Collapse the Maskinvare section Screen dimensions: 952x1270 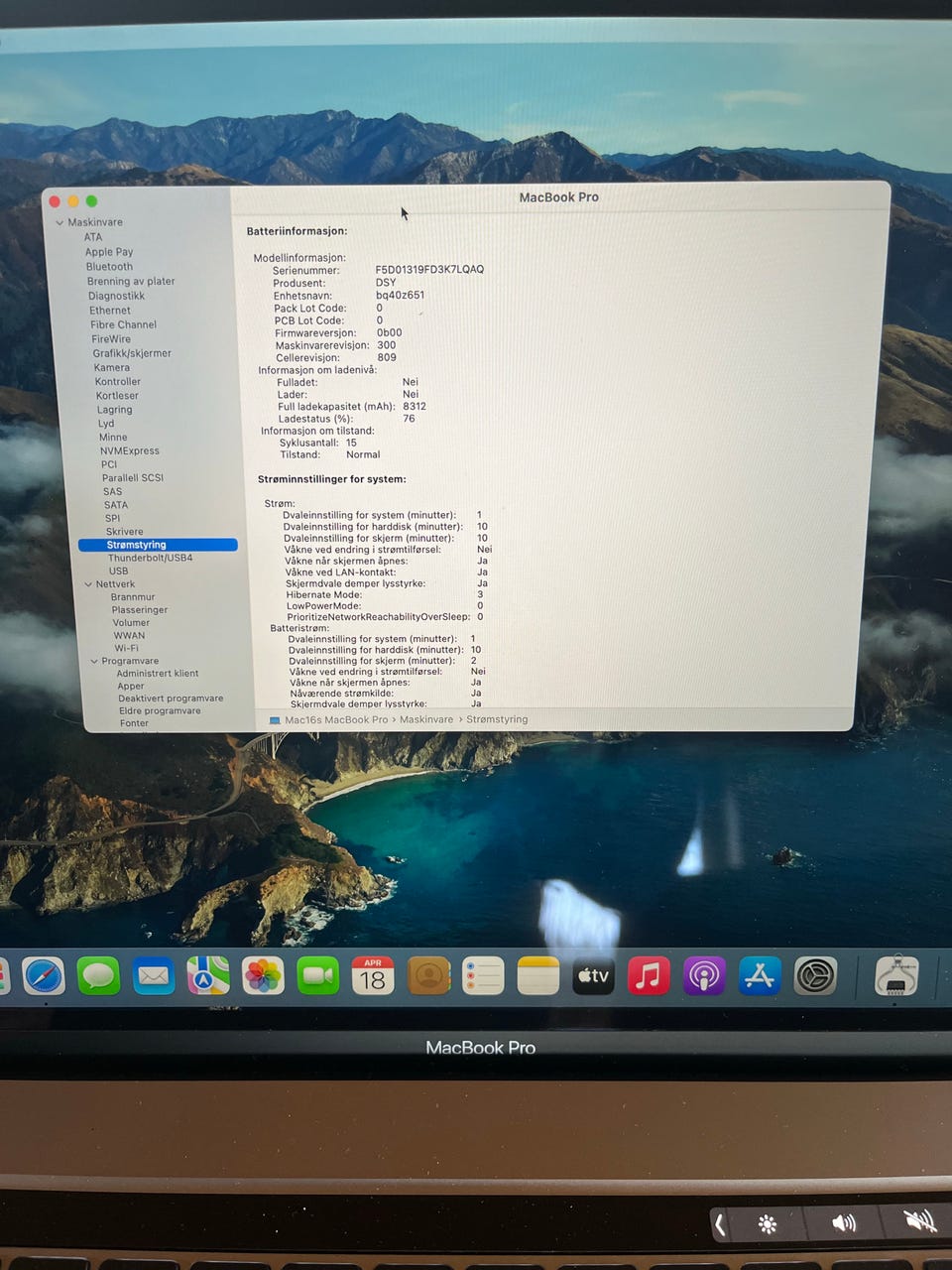pos(59,223)
